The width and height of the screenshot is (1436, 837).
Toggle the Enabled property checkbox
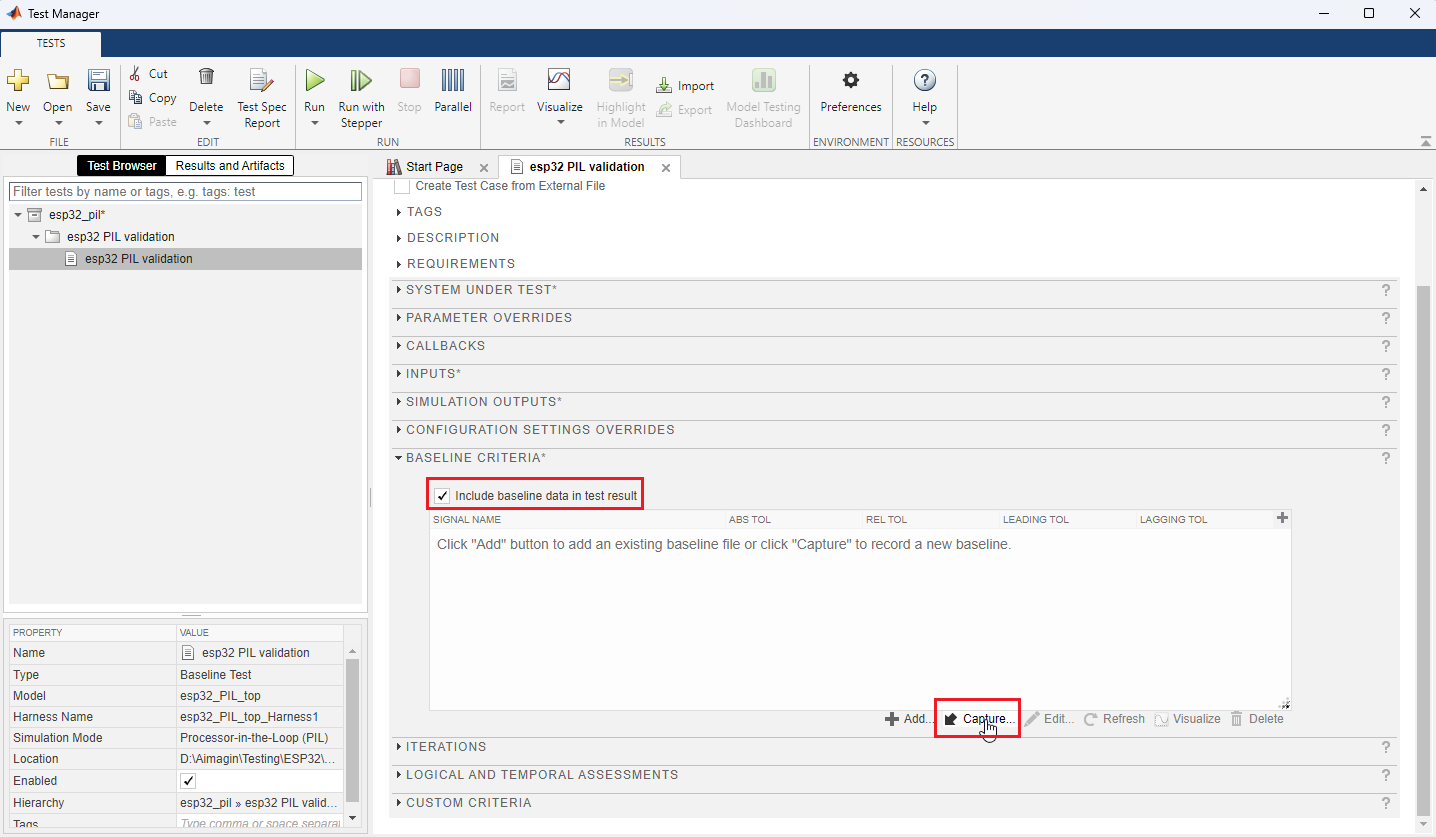pos(188,781)
